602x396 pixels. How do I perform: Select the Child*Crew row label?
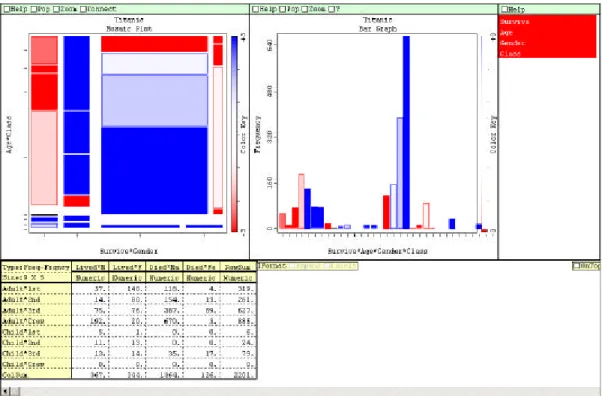coord(36,364)
